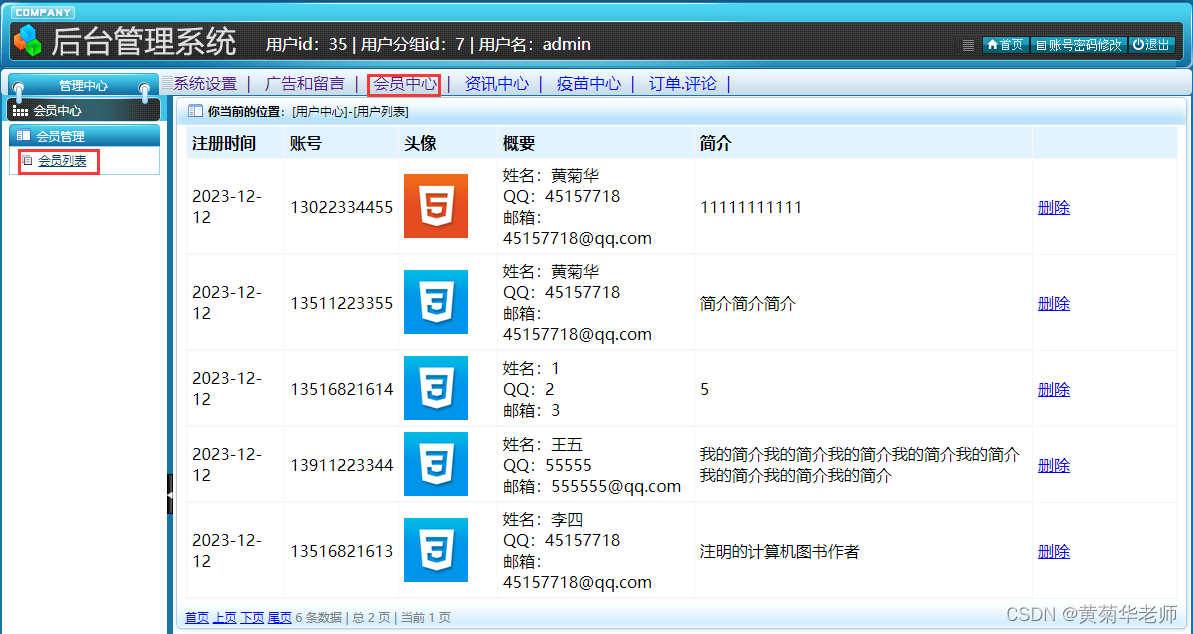Screen dimensions: 1193x634
Task: Open the 会员中心 top menu
Action: pyautogui.click(x=404, y=84)
